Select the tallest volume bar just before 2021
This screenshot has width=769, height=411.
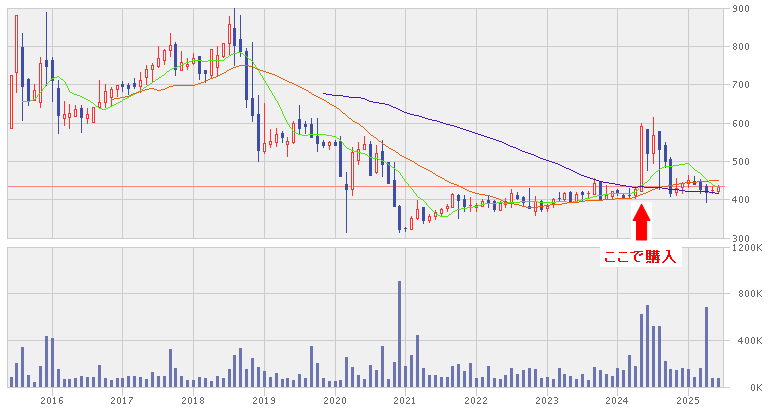coord(400,334)
